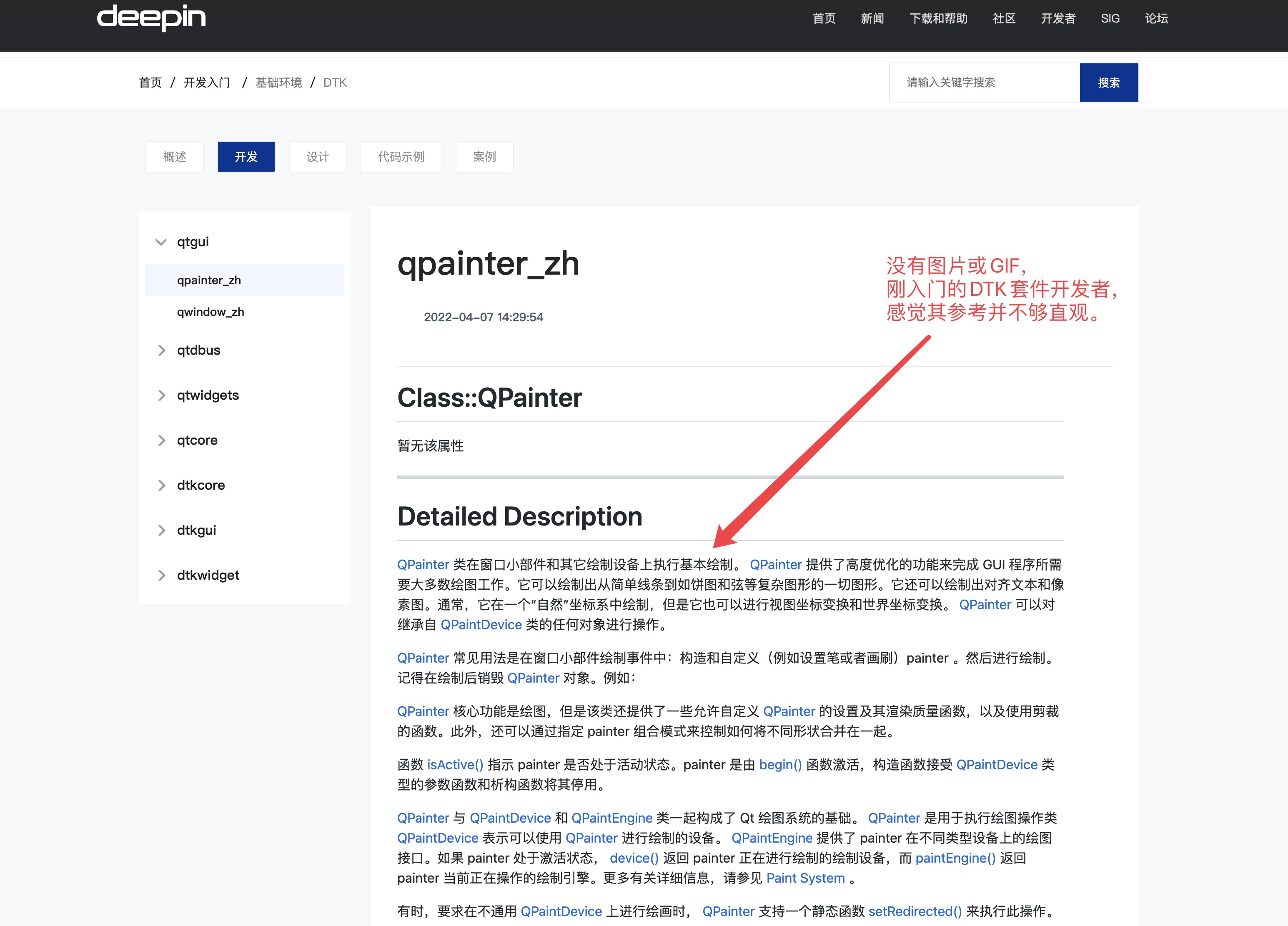Select qpainter_zh in the sidebar
The image size is (1288, 926).
[x=209, y=280]
